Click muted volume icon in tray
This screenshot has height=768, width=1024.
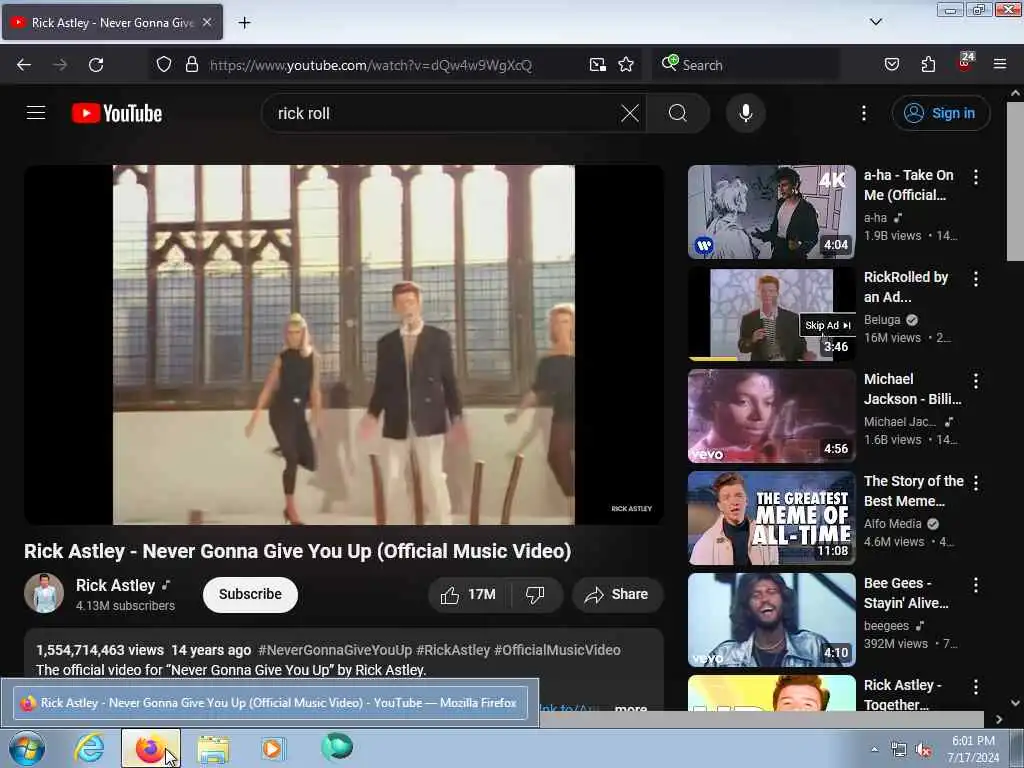[x=923, y=750]
